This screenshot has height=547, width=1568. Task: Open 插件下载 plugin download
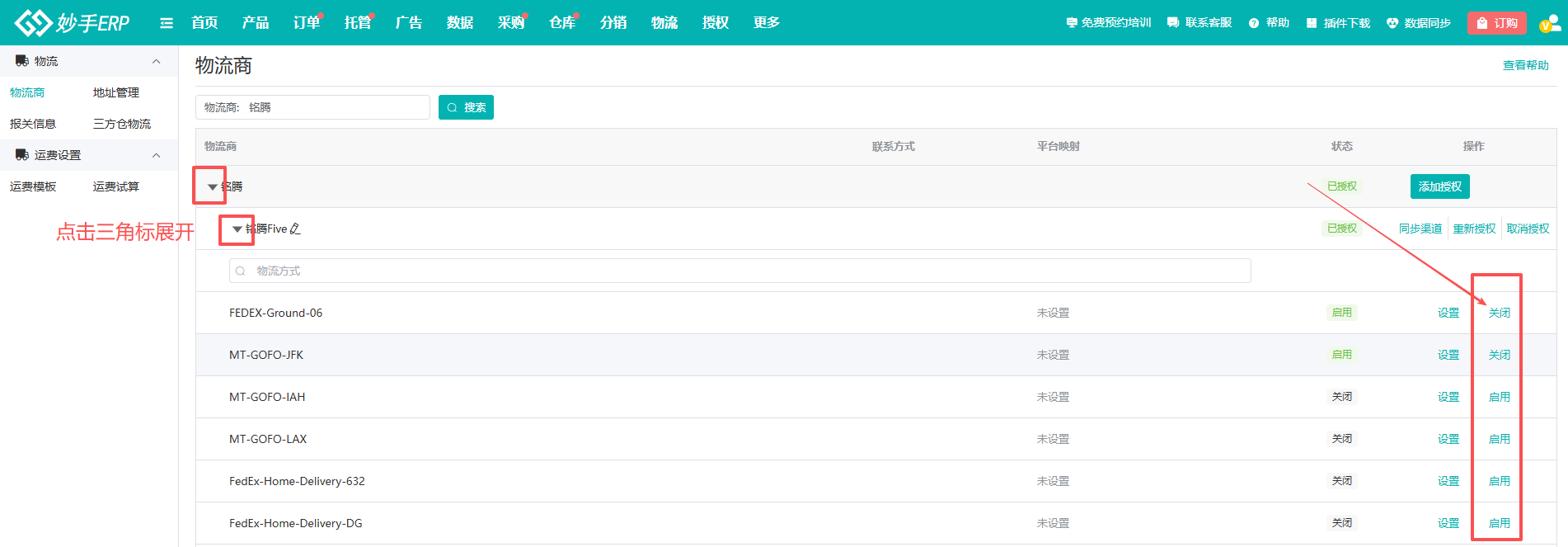click(1338, 23)
